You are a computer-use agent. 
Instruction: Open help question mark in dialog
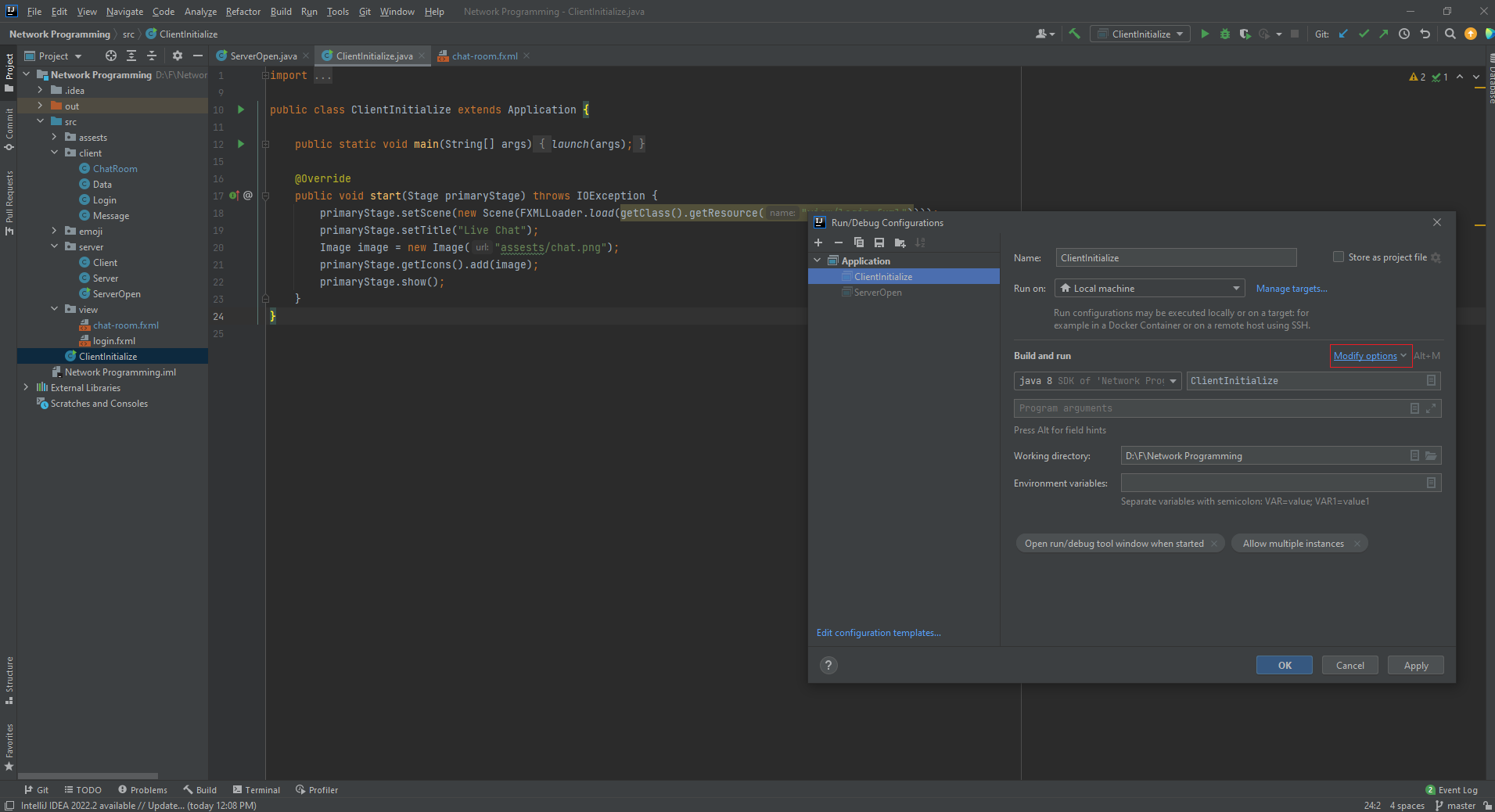[828, 665]
